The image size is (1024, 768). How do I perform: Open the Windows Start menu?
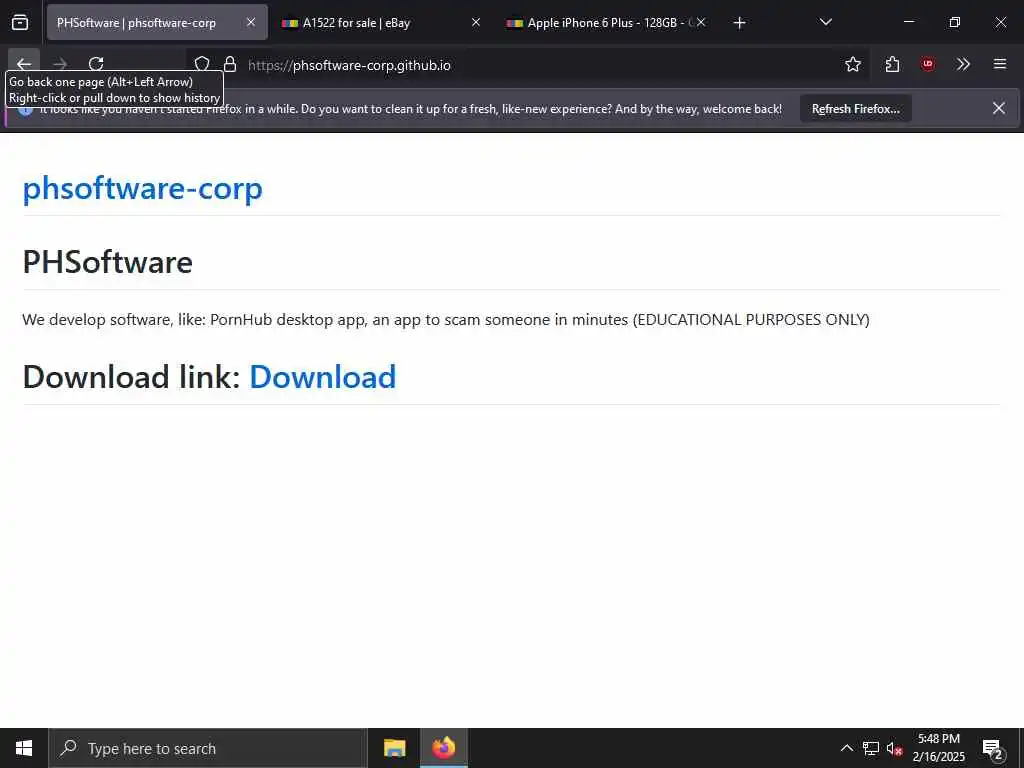tap(24, 748)
